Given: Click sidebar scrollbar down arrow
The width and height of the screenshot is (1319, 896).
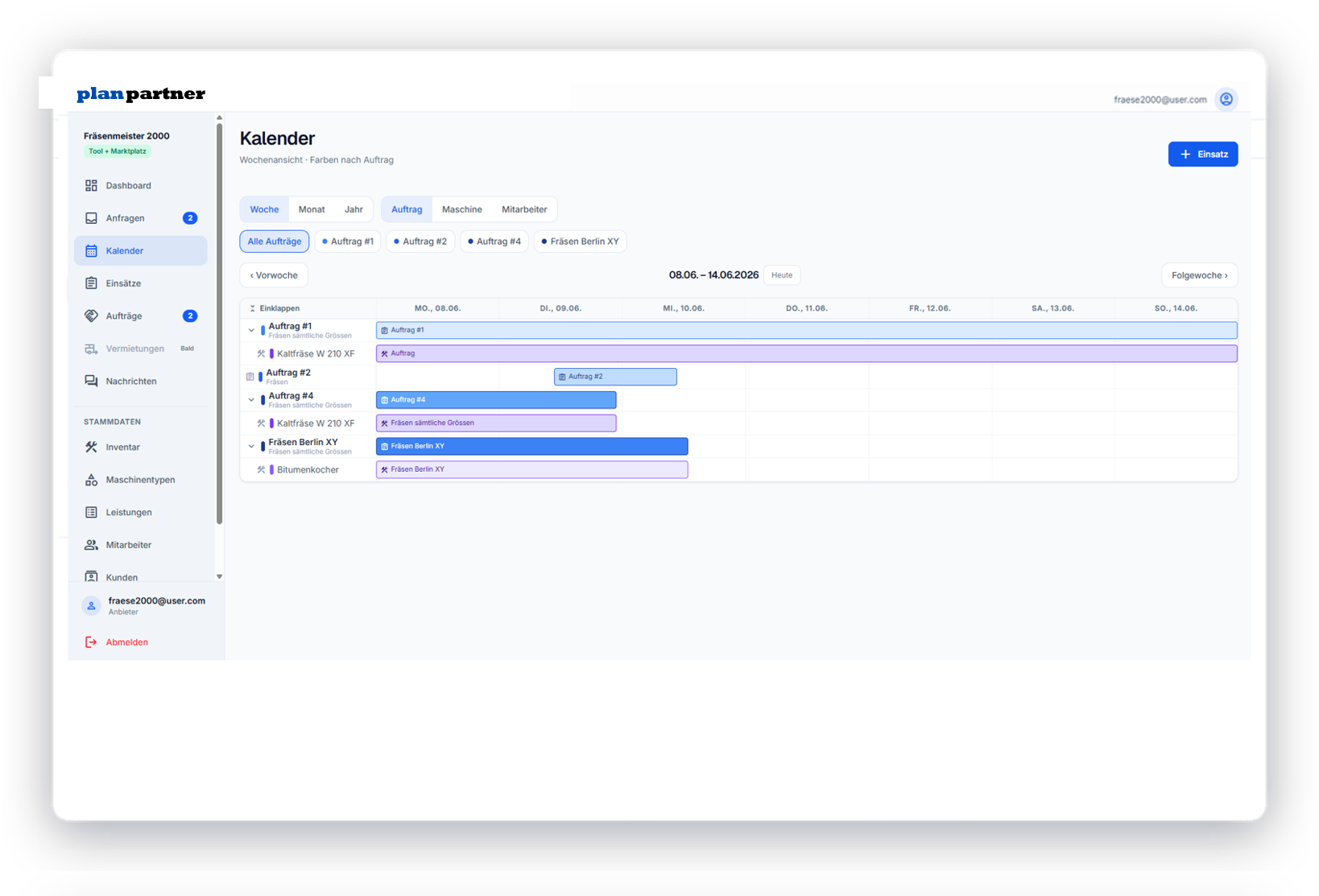Looking at the screenshot, I should tap(219, 576).
